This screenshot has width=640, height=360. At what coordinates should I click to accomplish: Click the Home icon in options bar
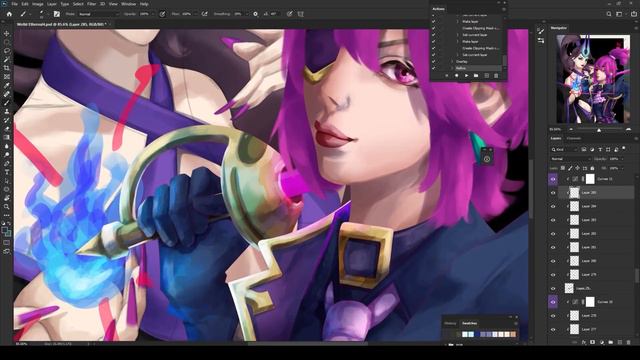[9, 14]
